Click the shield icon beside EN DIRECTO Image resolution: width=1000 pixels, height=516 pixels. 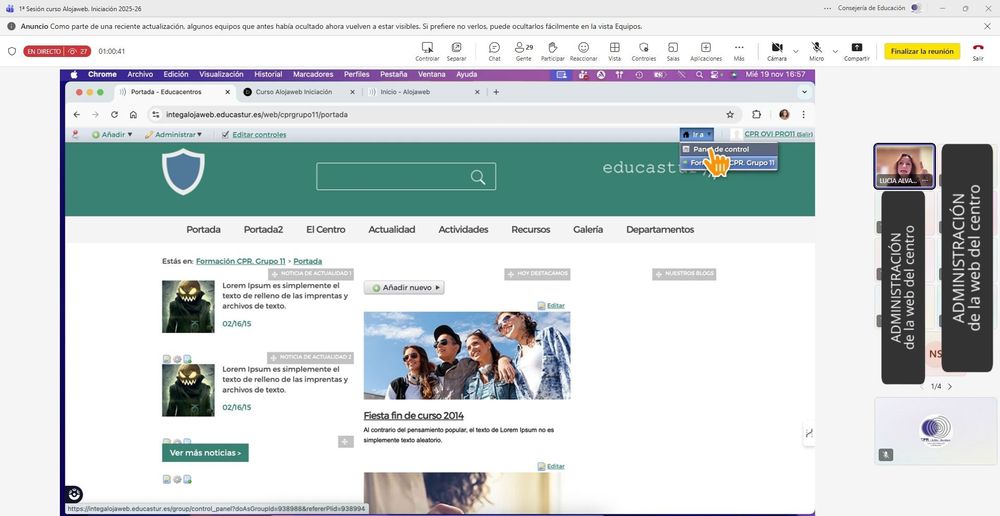[x=11, y=51]
